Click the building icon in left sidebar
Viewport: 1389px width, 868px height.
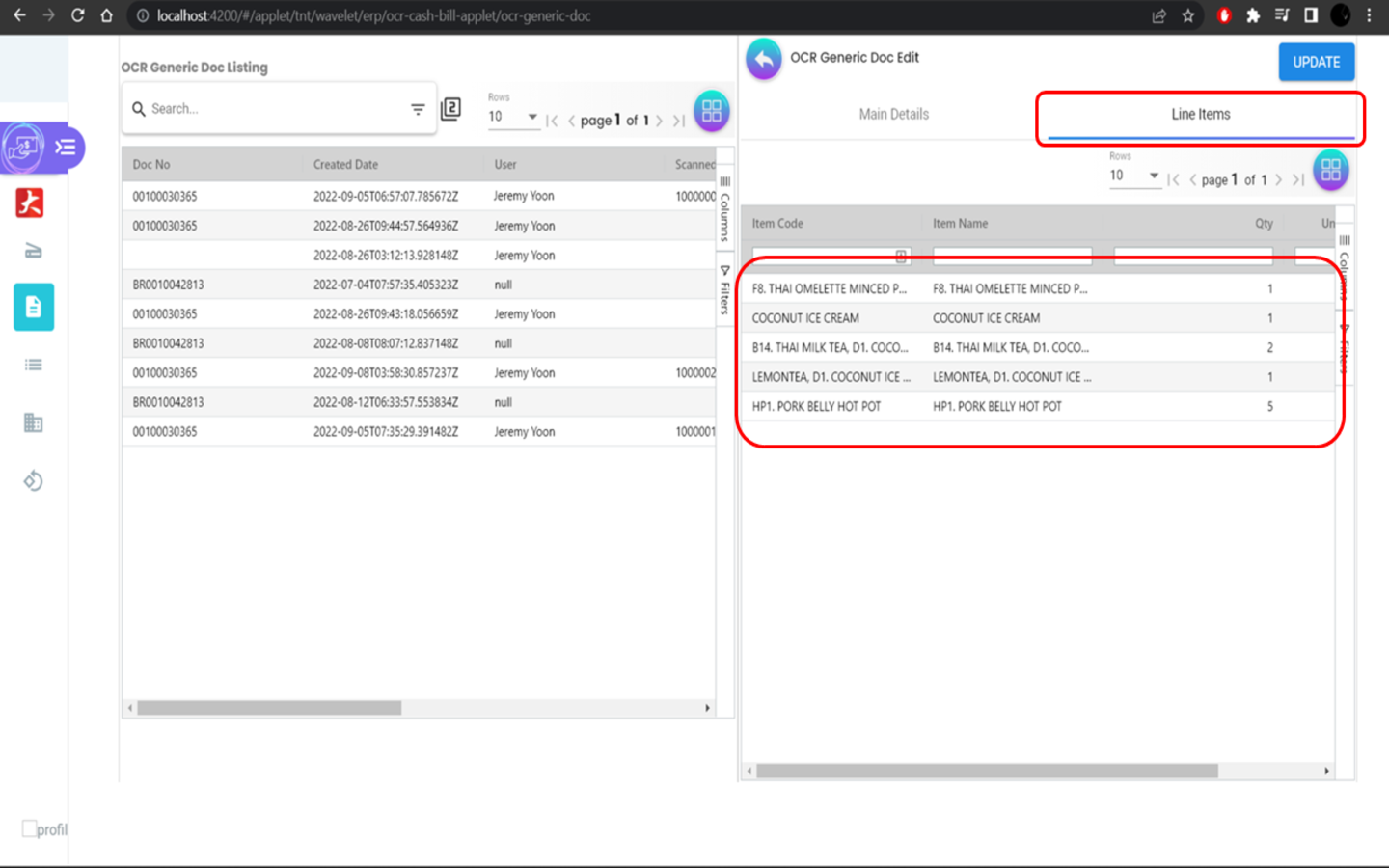pos(34,422)
